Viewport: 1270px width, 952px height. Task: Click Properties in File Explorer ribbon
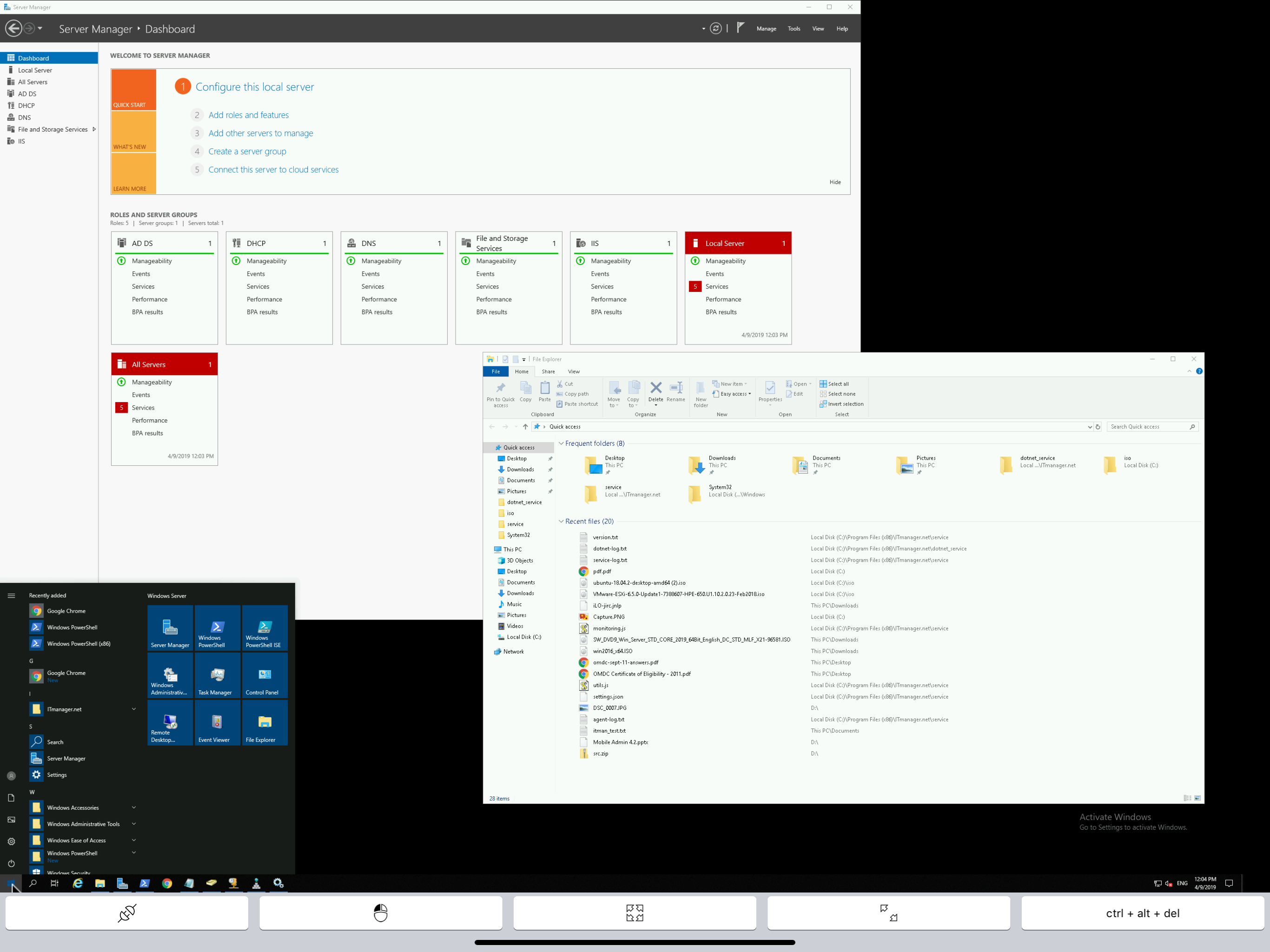click(x=770, y=393)
